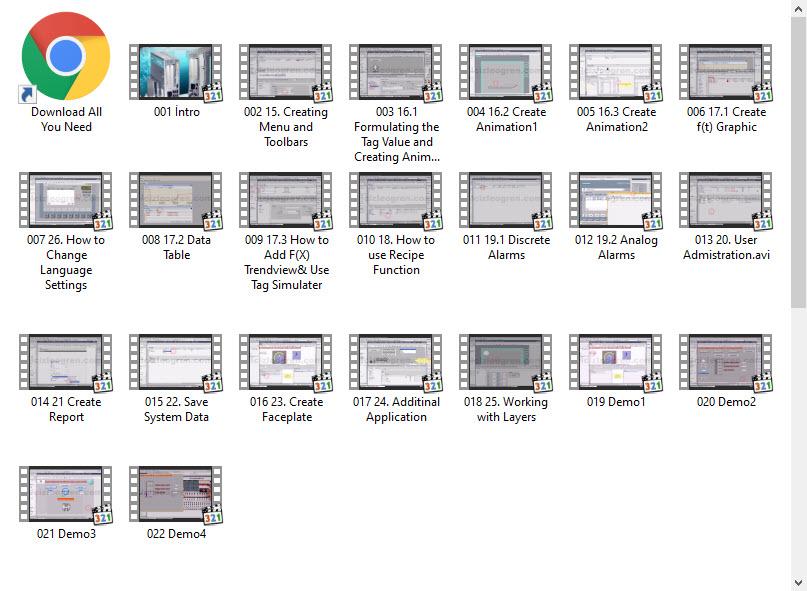Click the "001 İntro" file name

point(177,112)
